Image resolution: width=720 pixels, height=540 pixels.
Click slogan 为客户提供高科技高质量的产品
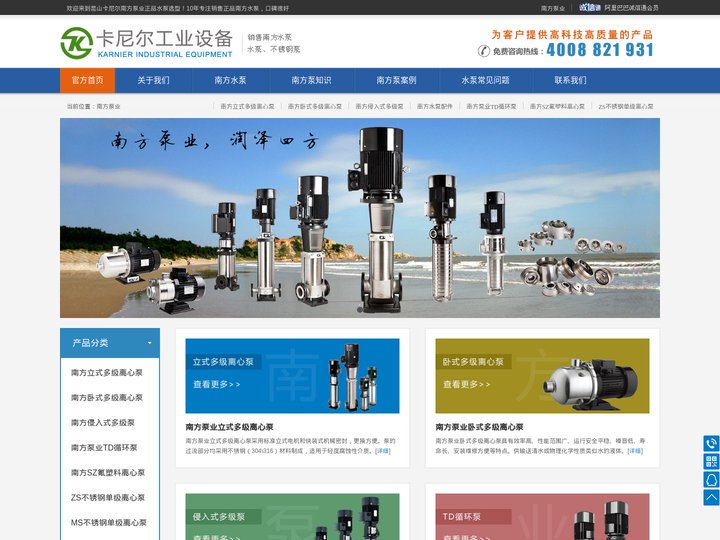tap(572, 34)
